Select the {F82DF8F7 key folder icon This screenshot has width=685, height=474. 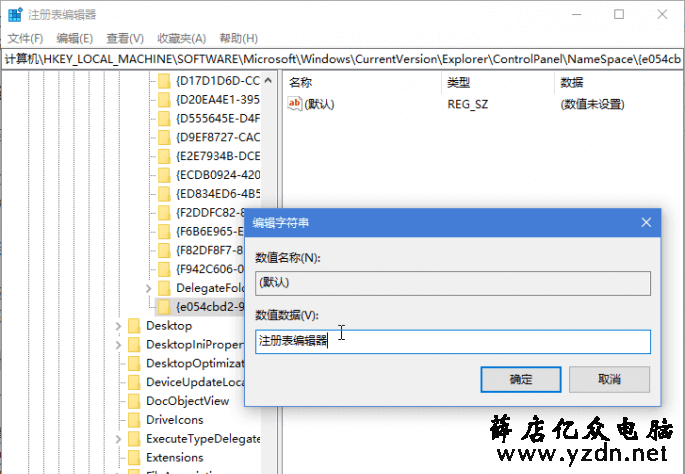point(164,250)
